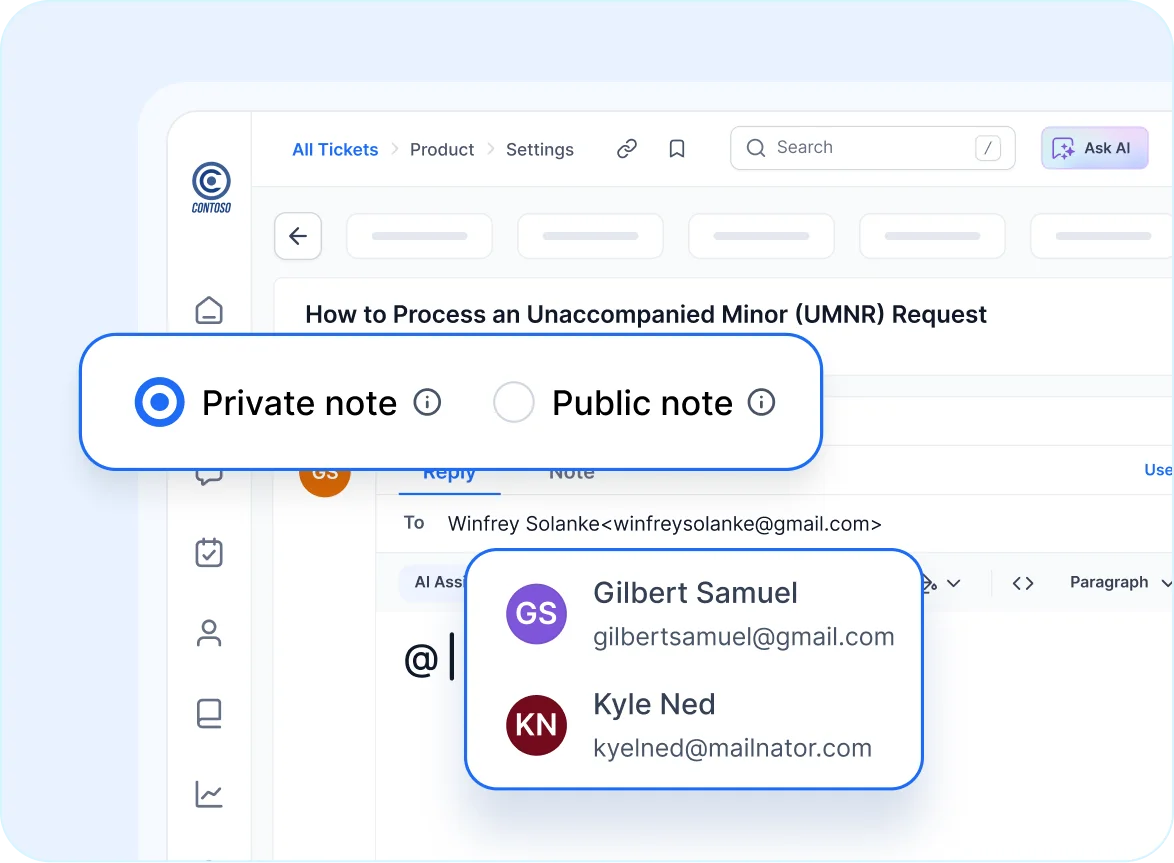
Task: Click the Ask AI button
Action: 1094,147
